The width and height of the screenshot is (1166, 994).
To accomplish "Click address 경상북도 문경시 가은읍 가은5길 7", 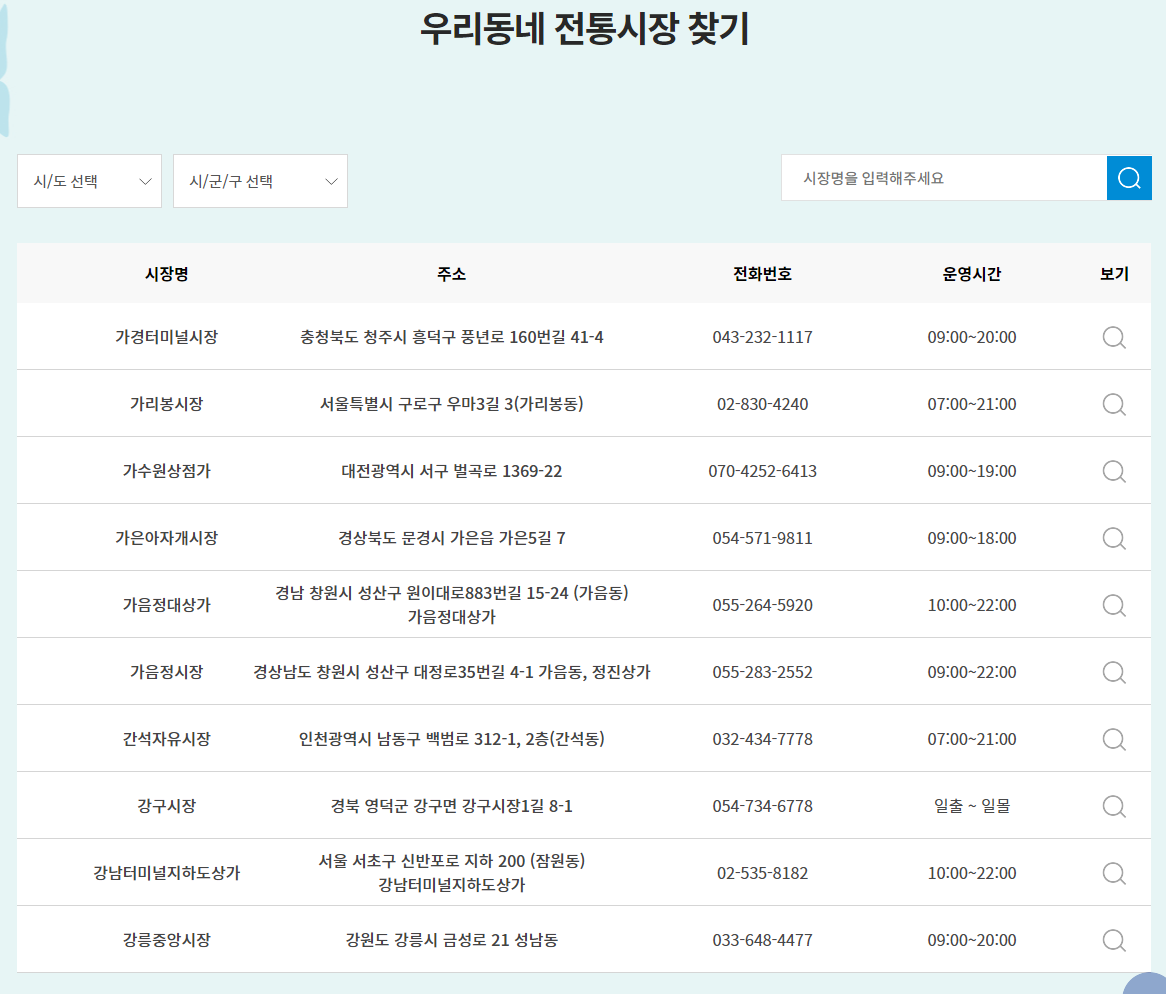I will pyautogui.click(x=451, y=538).
